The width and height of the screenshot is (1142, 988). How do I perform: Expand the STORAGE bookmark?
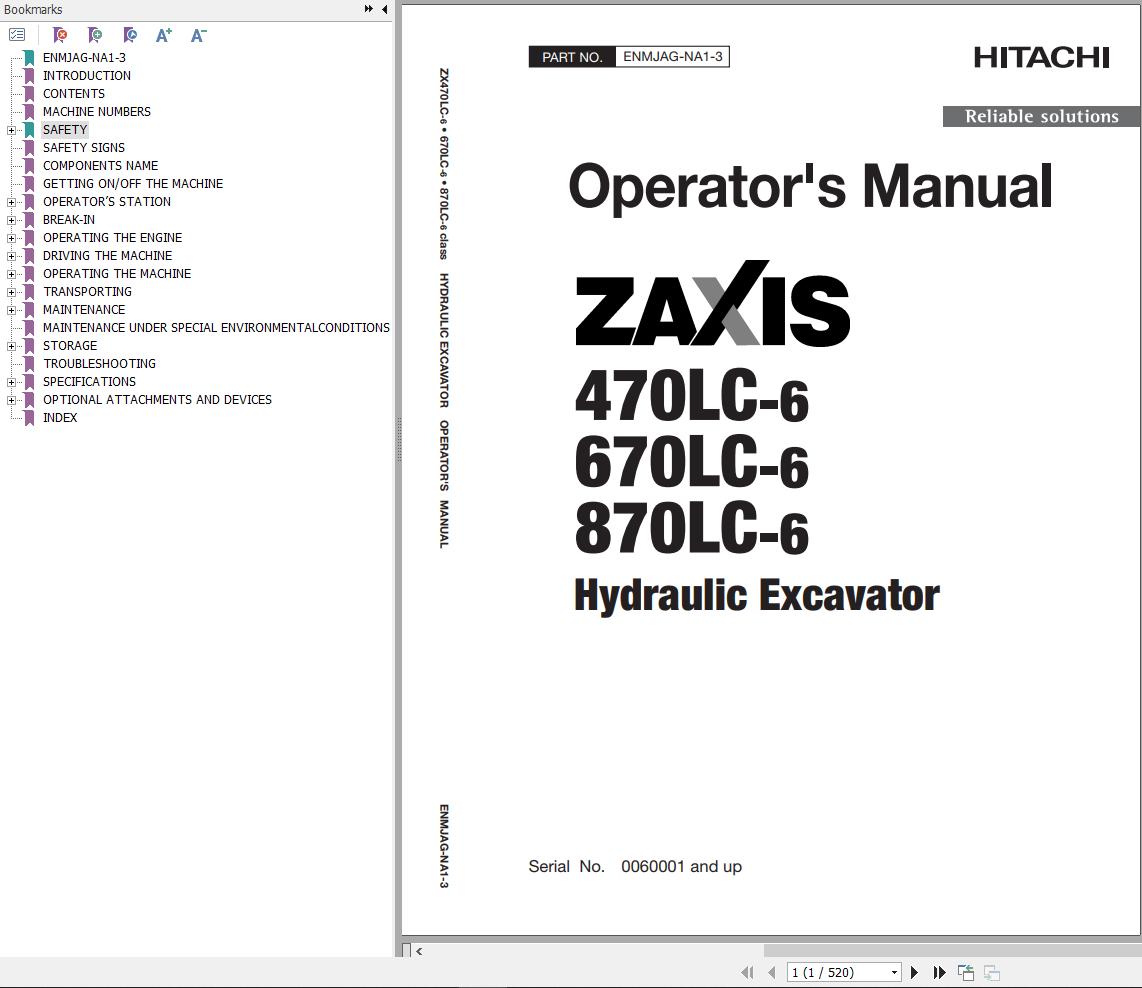pos(11,347)
